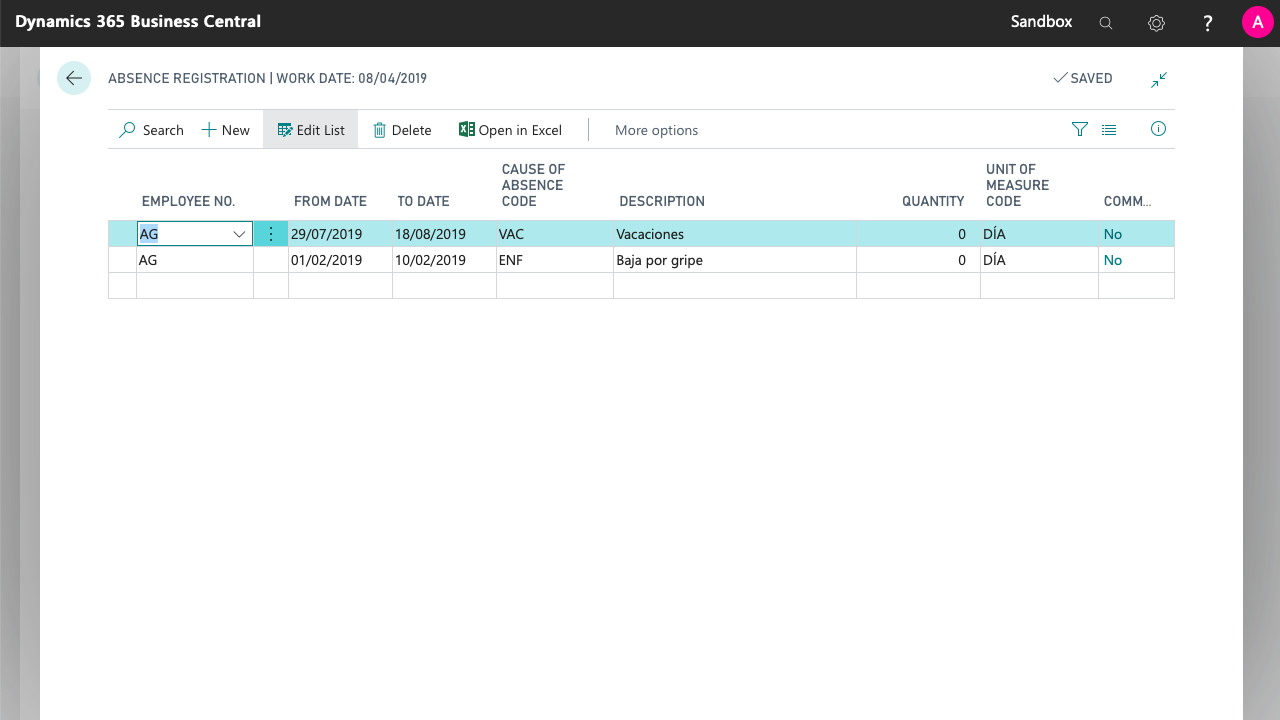Open the help question mark
Viewport: 1280px width, 720px height.
(x=1208, y=23)
